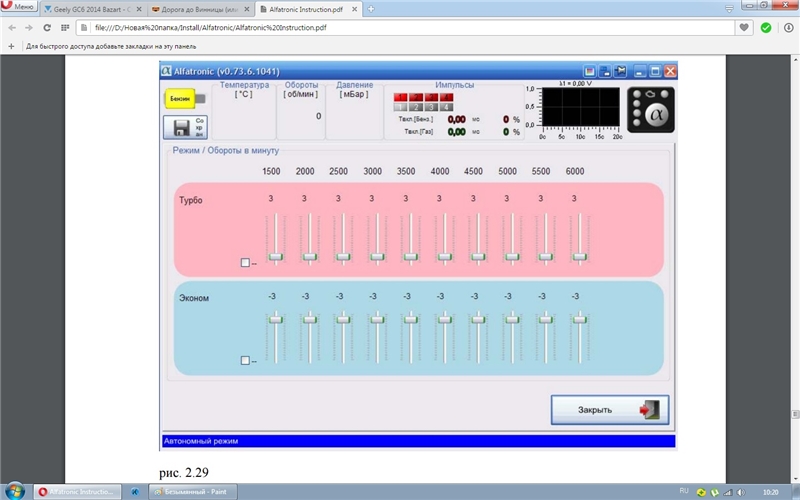Image resolution: width=800 pixels, height=500 pixels.
Task: Click injector impulse indicator number 1
Action: [398, 106]
